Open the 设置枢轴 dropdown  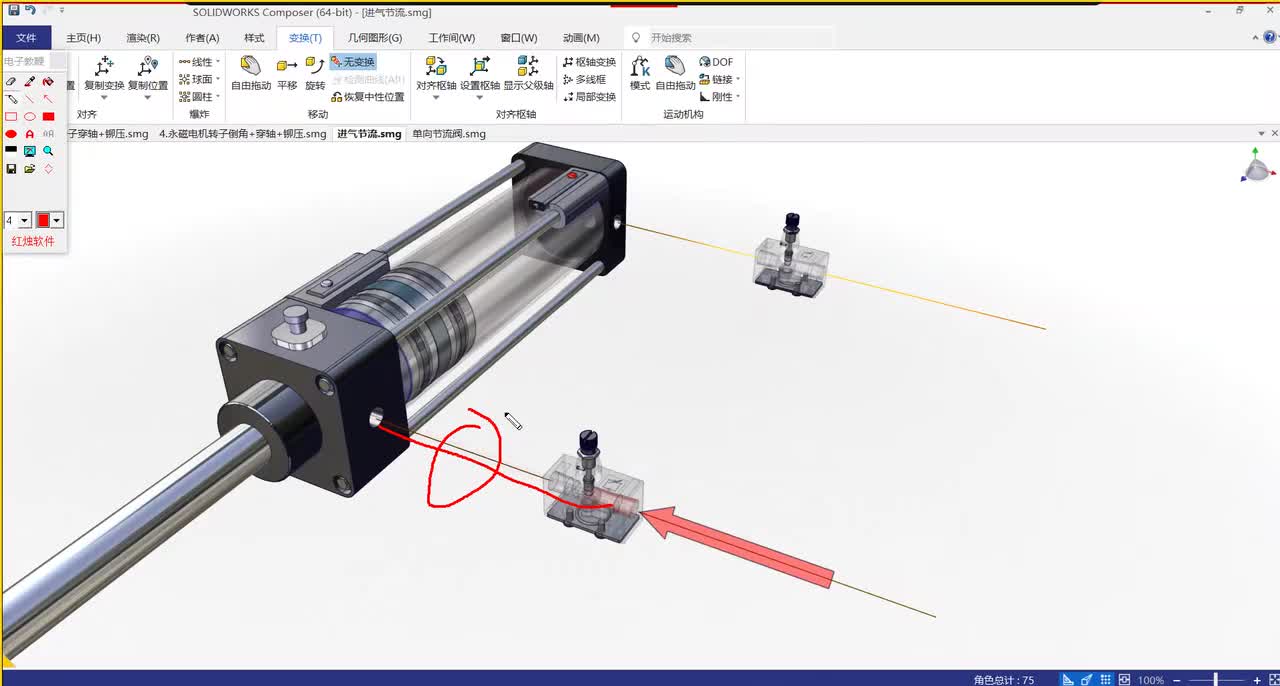pyautogui.click(x=480, y=98)
